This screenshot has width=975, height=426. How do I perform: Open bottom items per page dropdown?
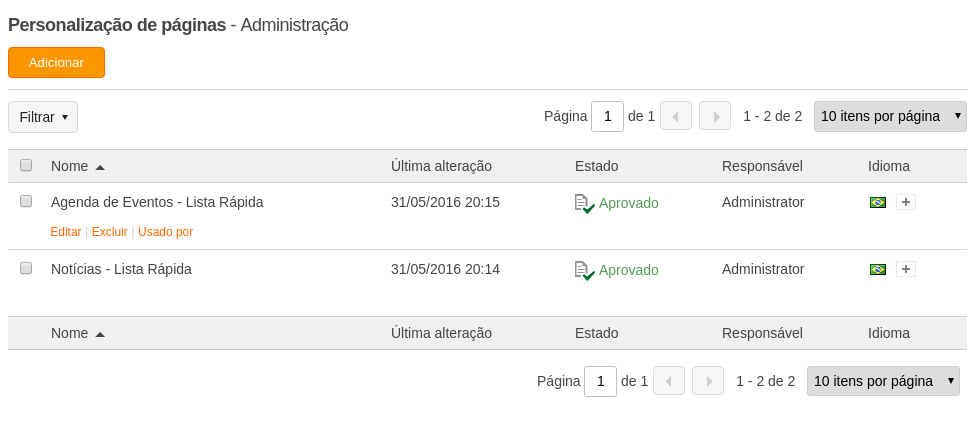pyautogui.click(x=884, y=381)
